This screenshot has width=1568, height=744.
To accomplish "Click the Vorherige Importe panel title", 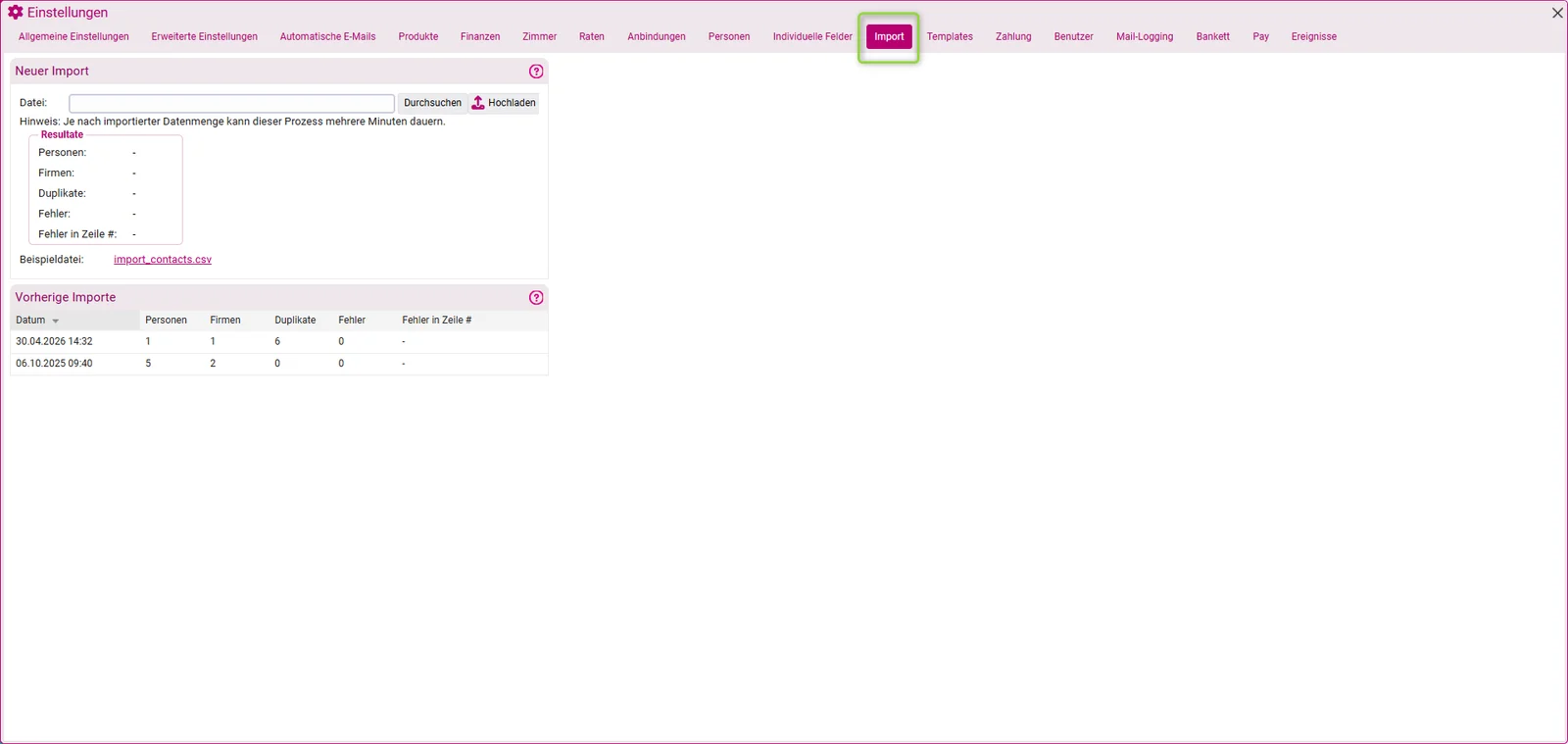I will pos(66,298).
